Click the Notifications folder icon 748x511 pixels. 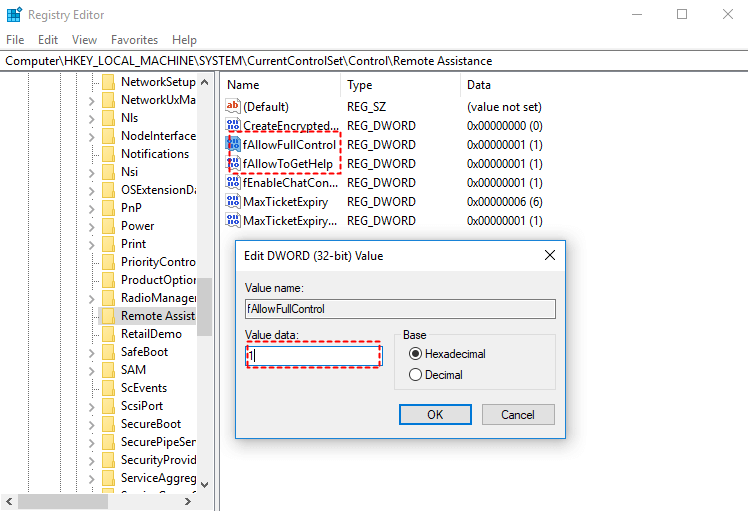(109, 154)
